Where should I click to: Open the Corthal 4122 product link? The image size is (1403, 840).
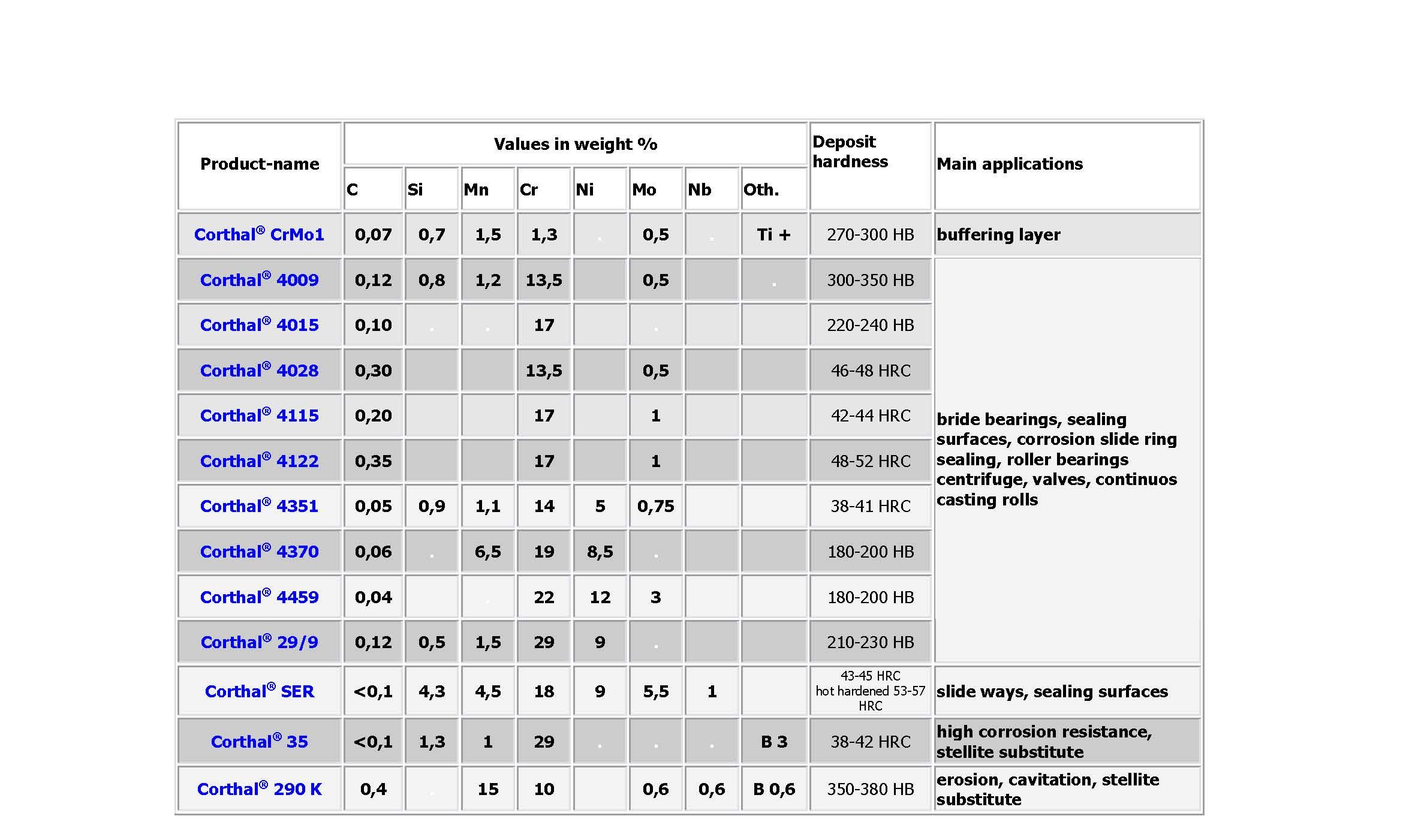pyautogui.click(x=259, y=461)
